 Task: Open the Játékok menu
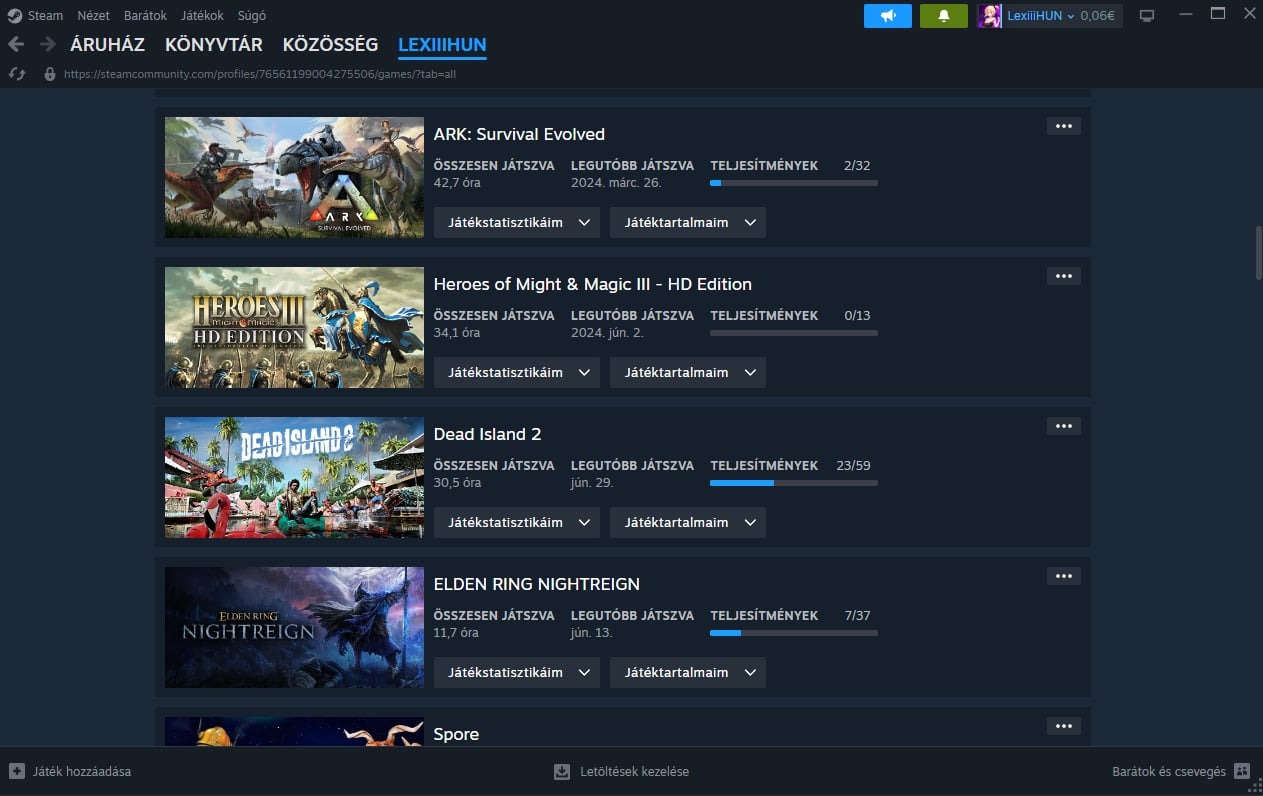click(202, 16)
